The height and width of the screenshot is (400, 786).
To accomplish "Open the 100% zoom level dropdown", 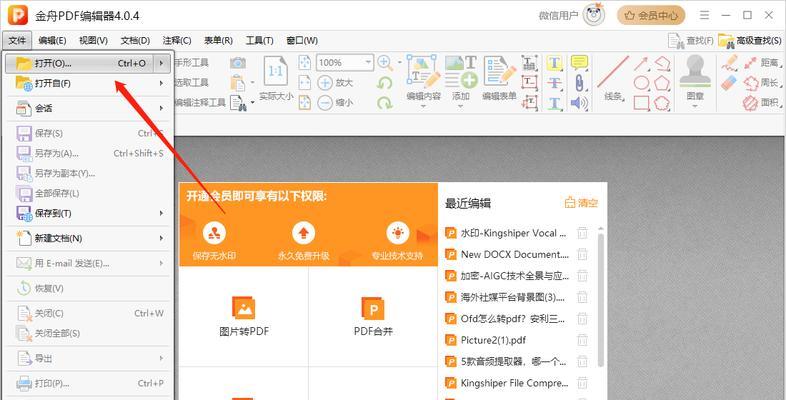I will tap(368, 63).
